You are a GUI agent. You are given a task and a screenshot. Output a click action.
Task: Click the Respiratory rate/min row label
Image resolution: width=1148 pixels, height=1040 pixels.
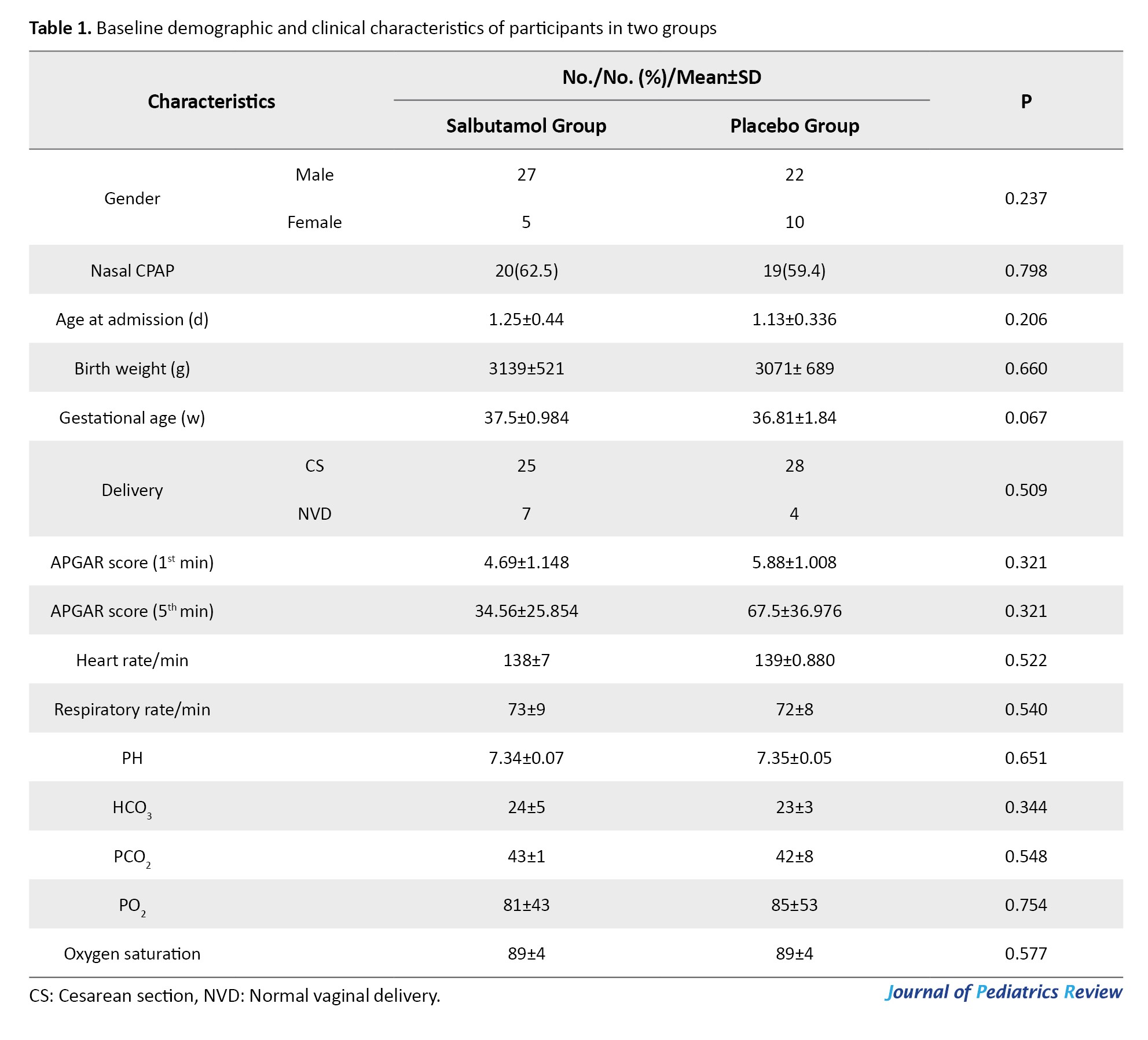(132, 709)
